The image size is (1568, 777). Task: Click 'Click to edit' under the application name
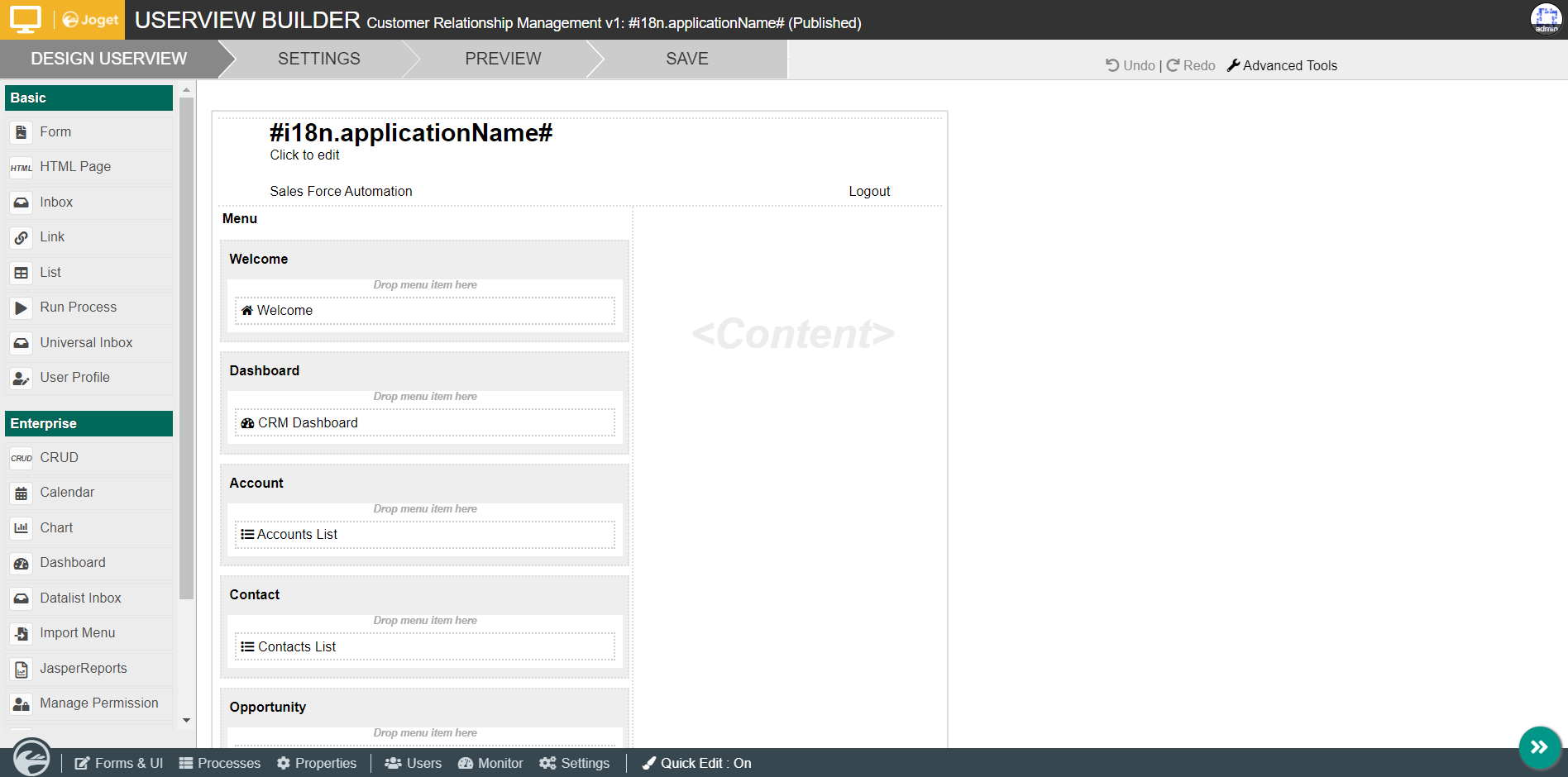(x=304, y=155)
